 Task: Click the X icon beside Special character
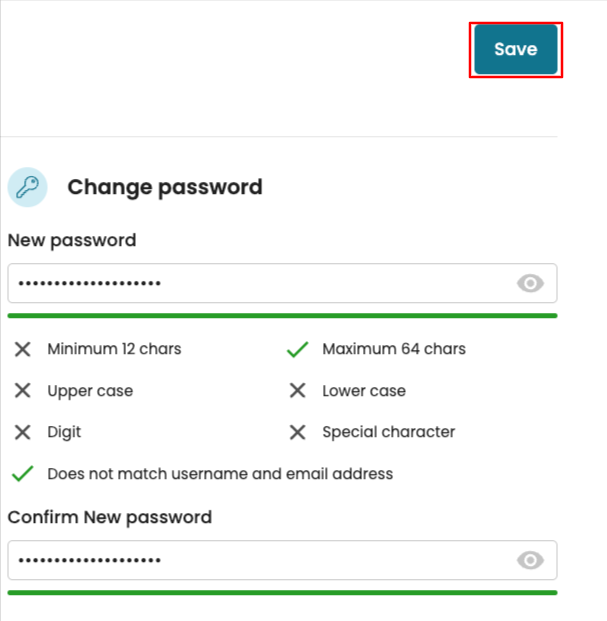click(297, 432)
